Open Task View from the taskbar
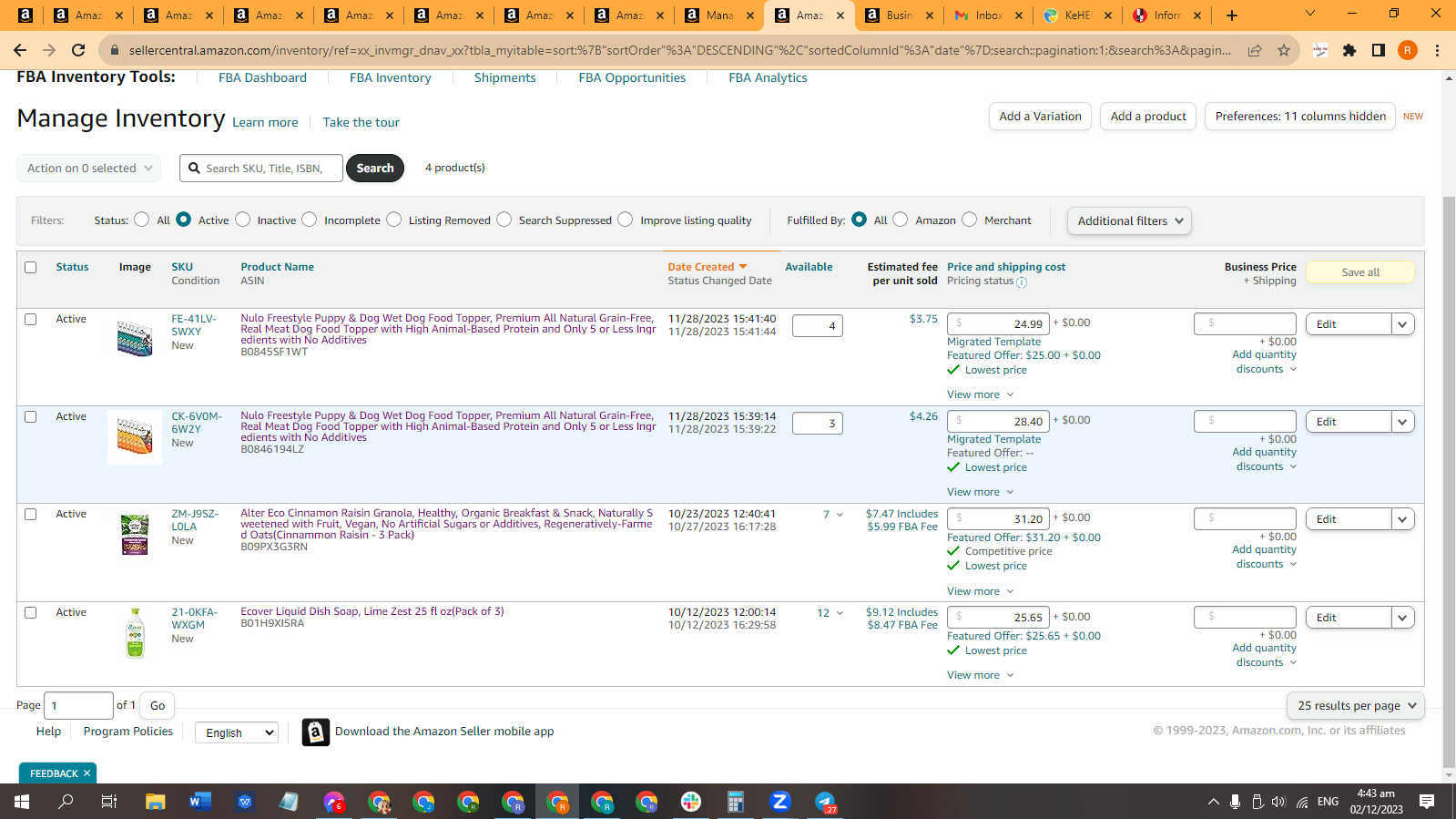 (109, 802)
